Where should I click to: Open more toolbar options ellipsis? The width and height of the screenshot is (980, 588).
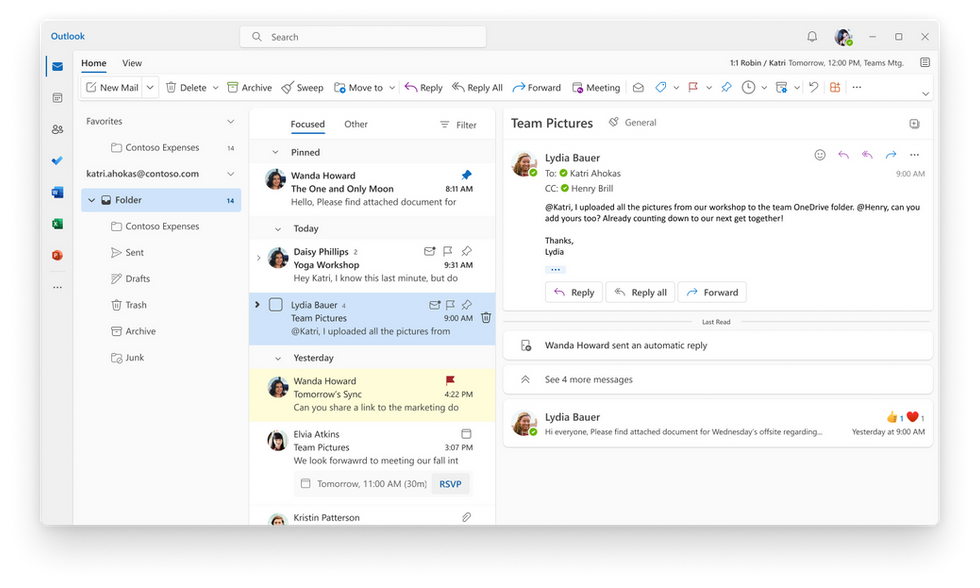pyautogui.click(x=857, y=87)
